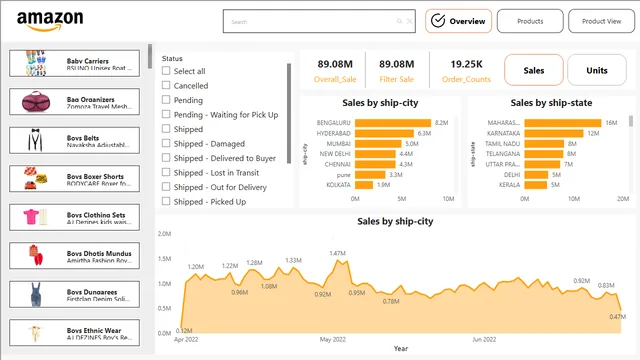Image resolution: width=640 pixels, height=360 pixels.
Task: Click the BENGALURU bar in city chart
Action: [393, 123]
